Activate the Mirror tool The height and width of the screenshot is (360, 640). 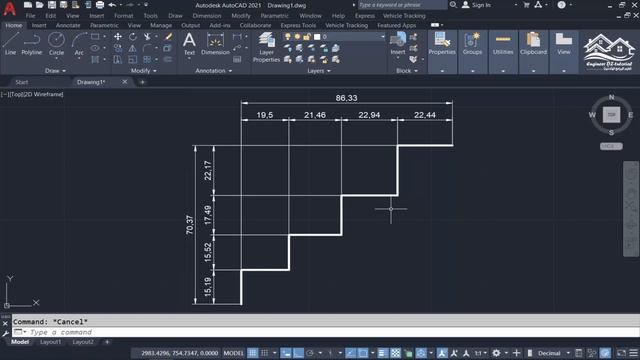pos(133,48)
